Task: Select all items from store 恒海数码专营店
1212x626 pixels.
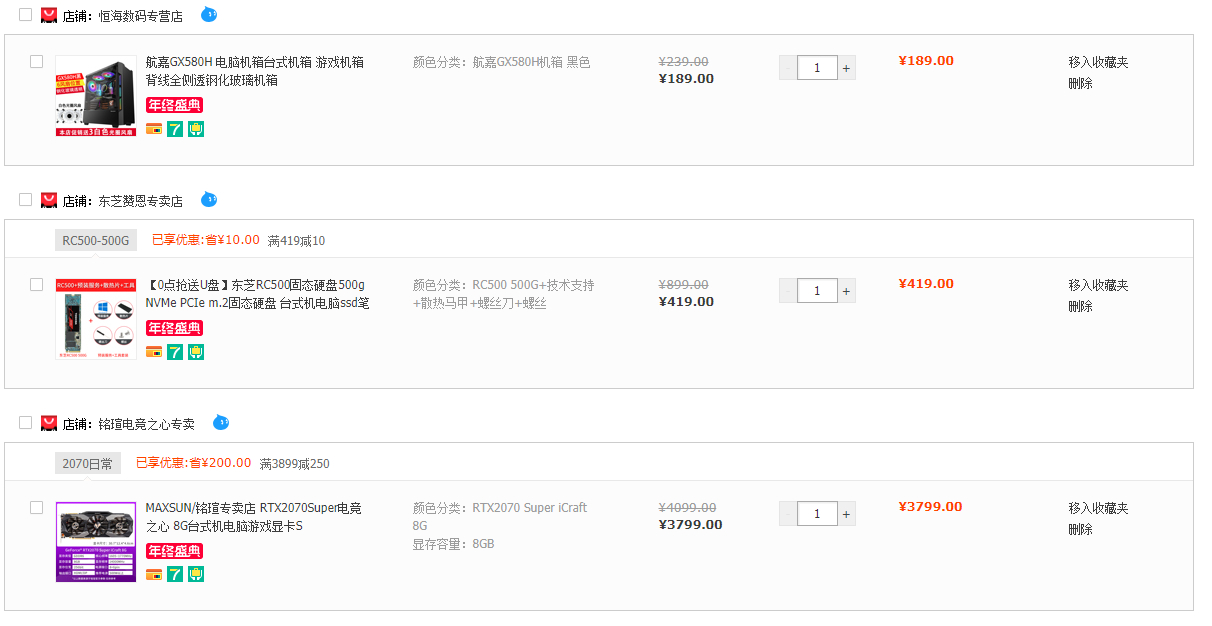Action: [26, 15]
